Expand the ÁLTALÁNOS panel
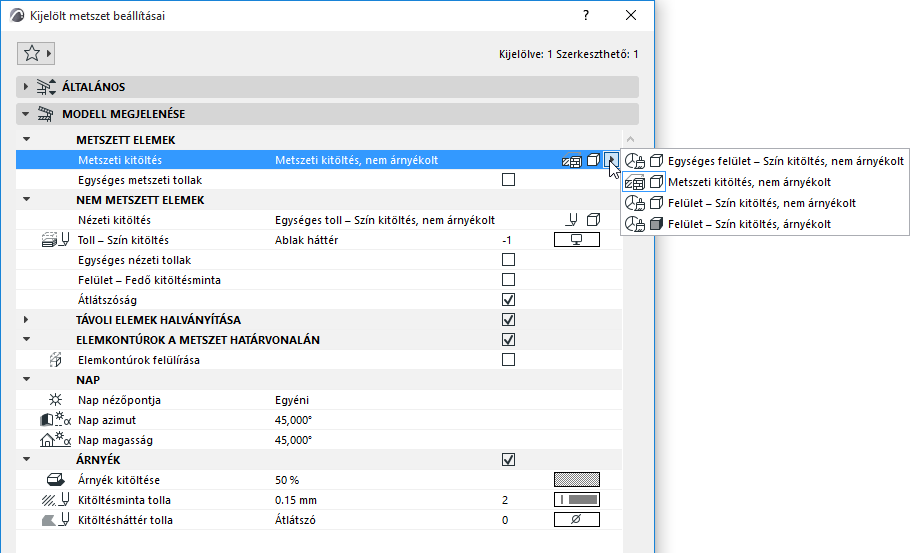 point(26,86)
